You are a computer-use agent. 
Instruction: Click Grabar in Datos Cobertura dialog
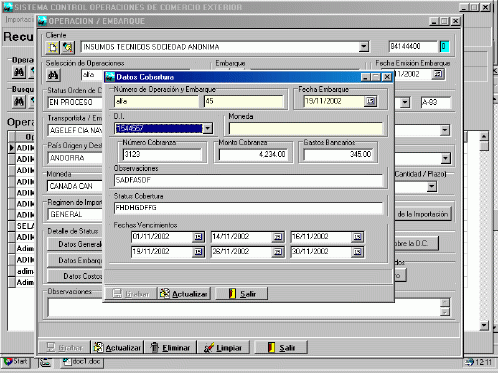[x=131, y=294]
